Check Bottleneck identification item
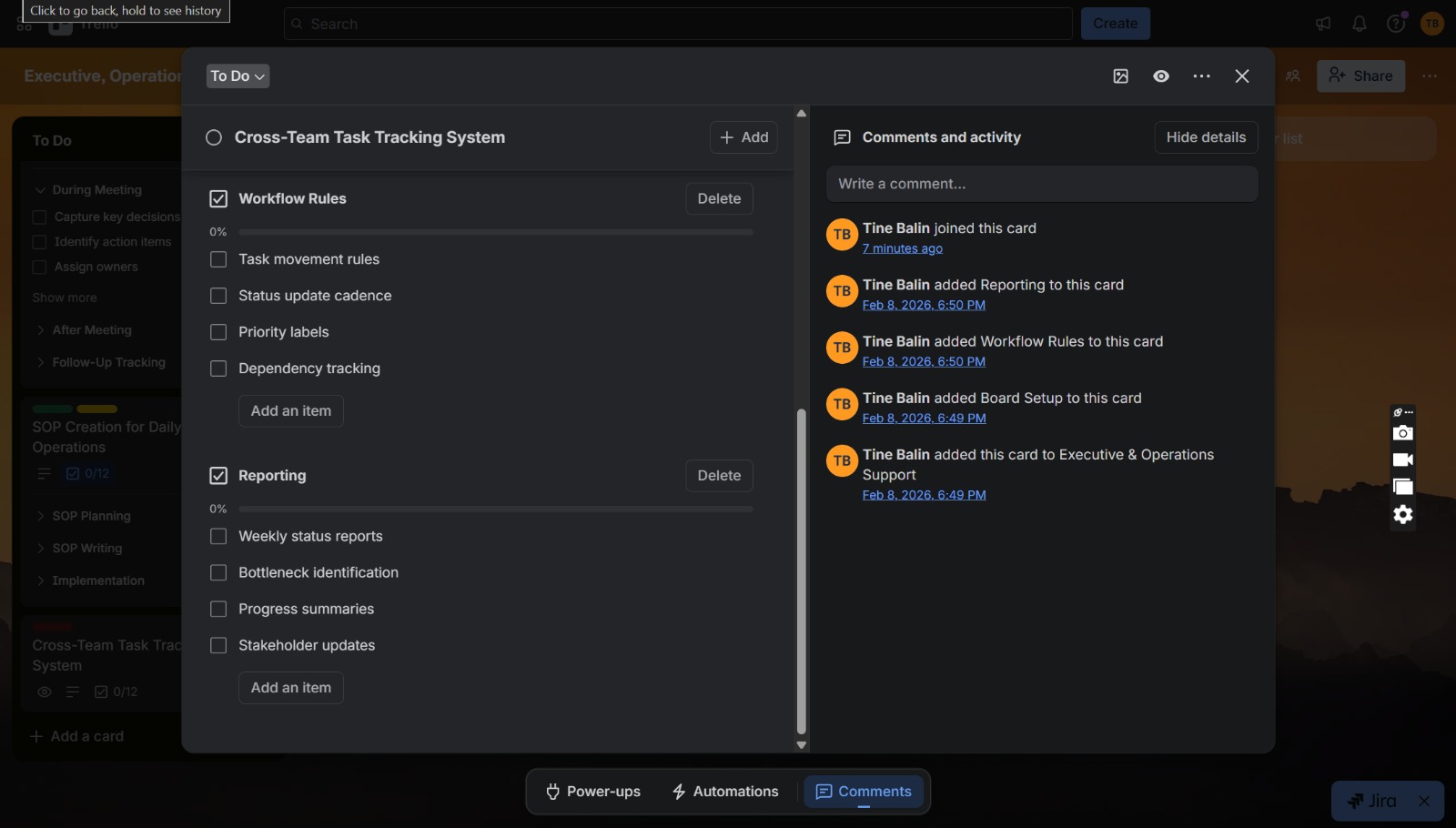This screenshot has height=828, width=1456. point(218,572)
